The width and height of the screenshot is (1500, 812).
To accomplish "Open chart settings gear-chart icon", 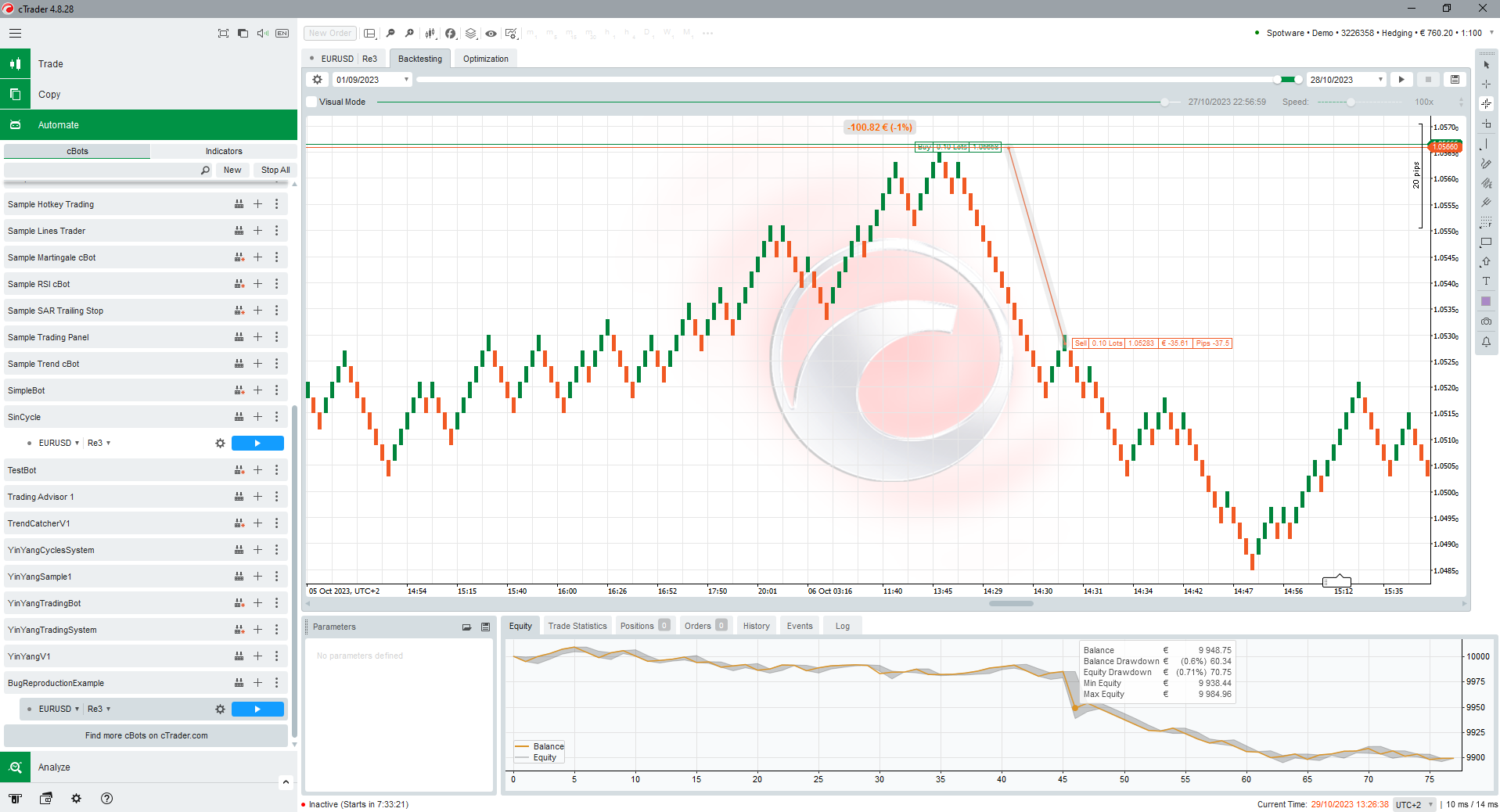I will [x=511, y=33].
